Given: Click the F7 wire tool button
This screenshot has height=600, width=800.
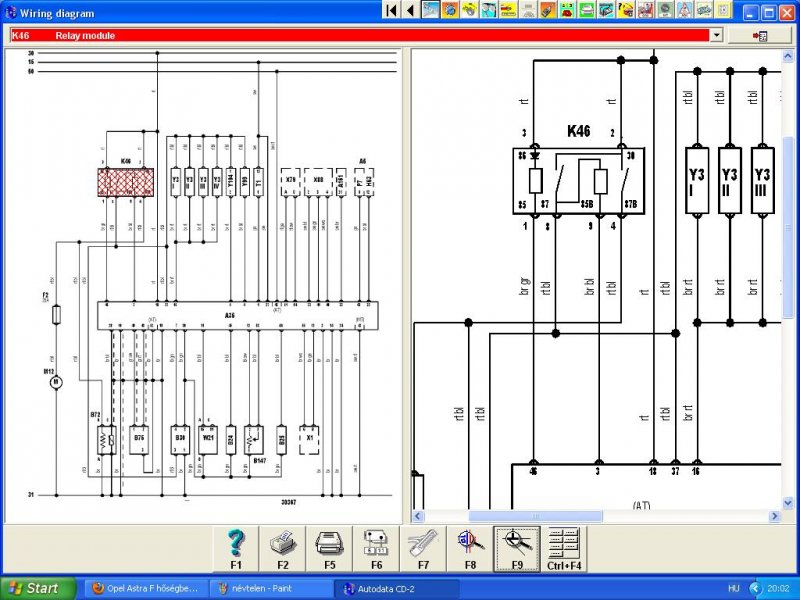Looking at the screenshot, I should [423, 549].
